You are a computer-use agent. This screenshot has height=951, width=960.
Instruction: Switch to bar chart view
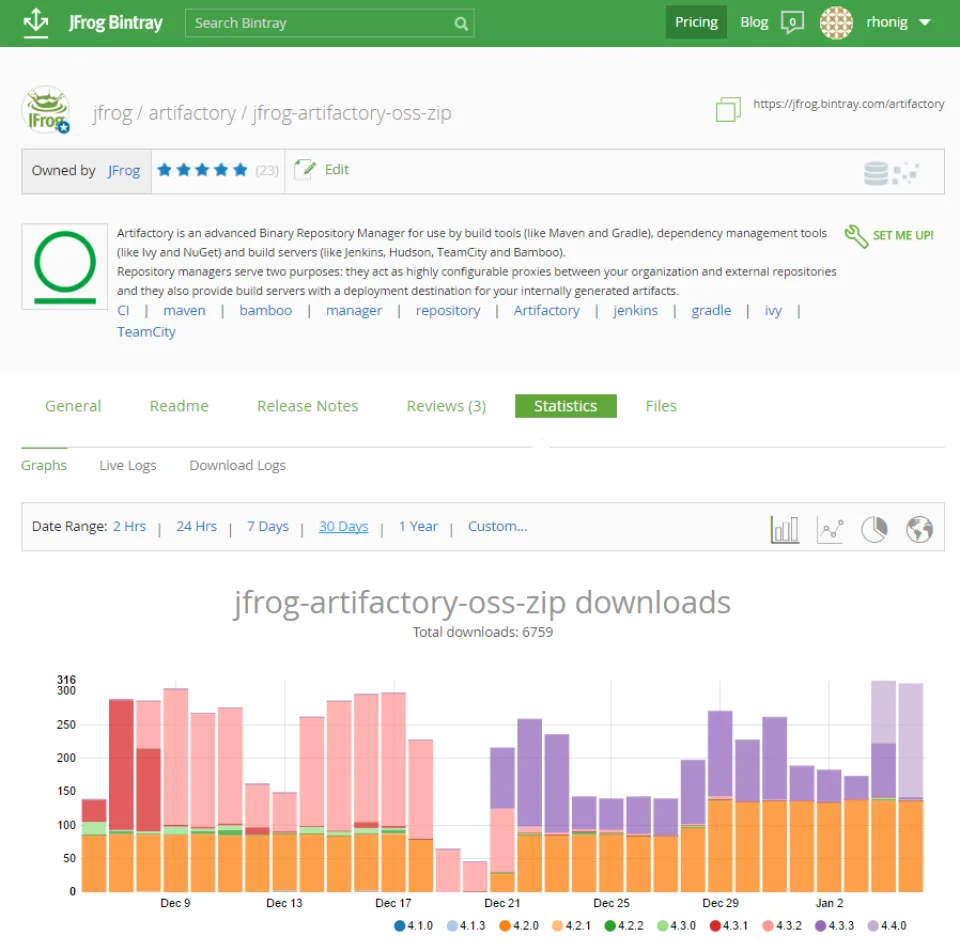tap(784, 529)
